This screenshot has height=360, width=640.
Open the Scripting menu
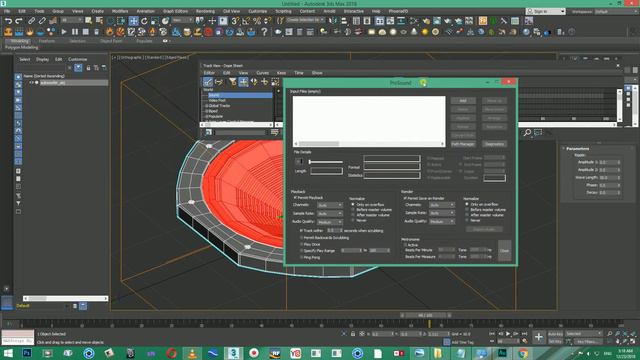click(283, 11)
